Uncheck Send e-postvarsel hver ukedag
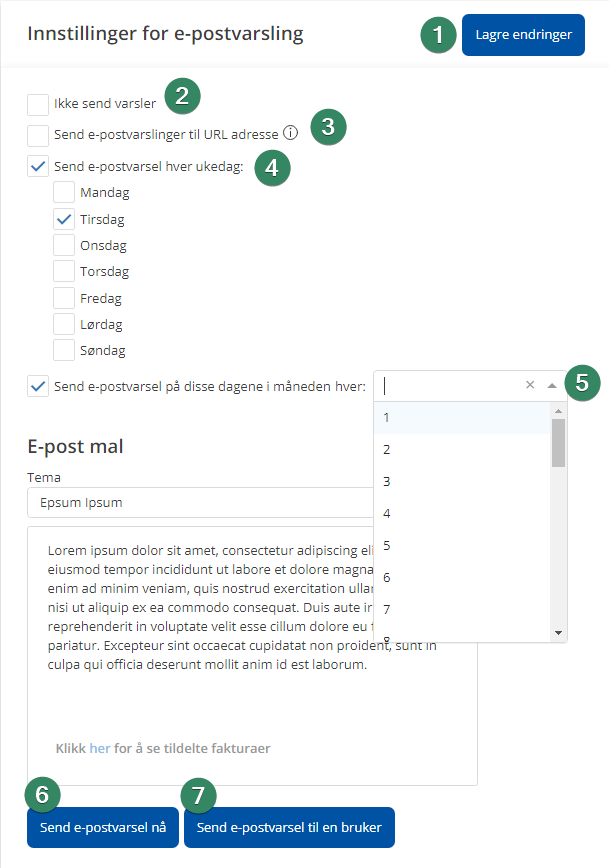This screenshot has width=609, height=868. tap(38, 166)
